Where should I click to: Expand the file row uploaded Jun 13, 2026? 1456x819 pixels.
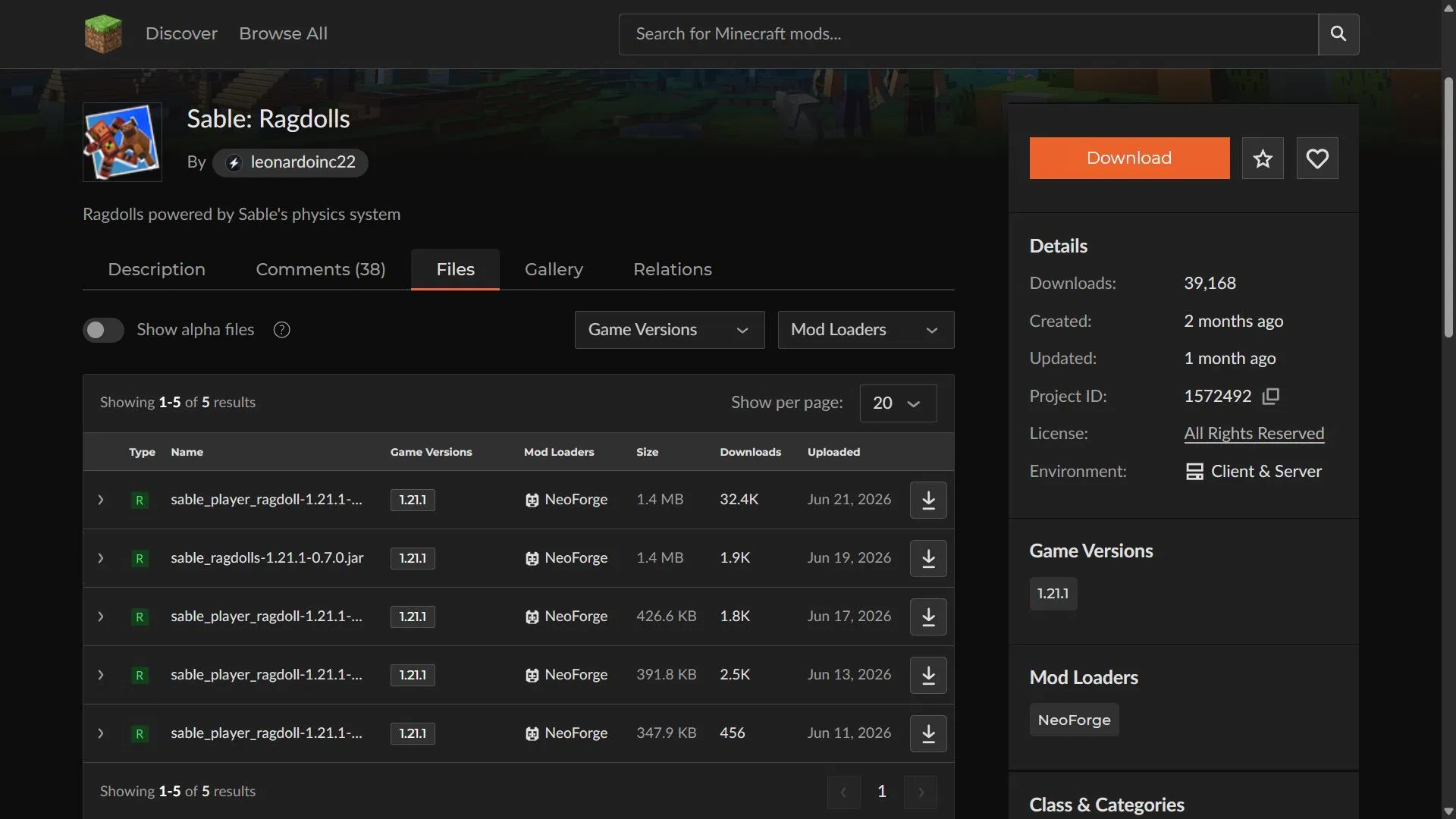[101, 675]
